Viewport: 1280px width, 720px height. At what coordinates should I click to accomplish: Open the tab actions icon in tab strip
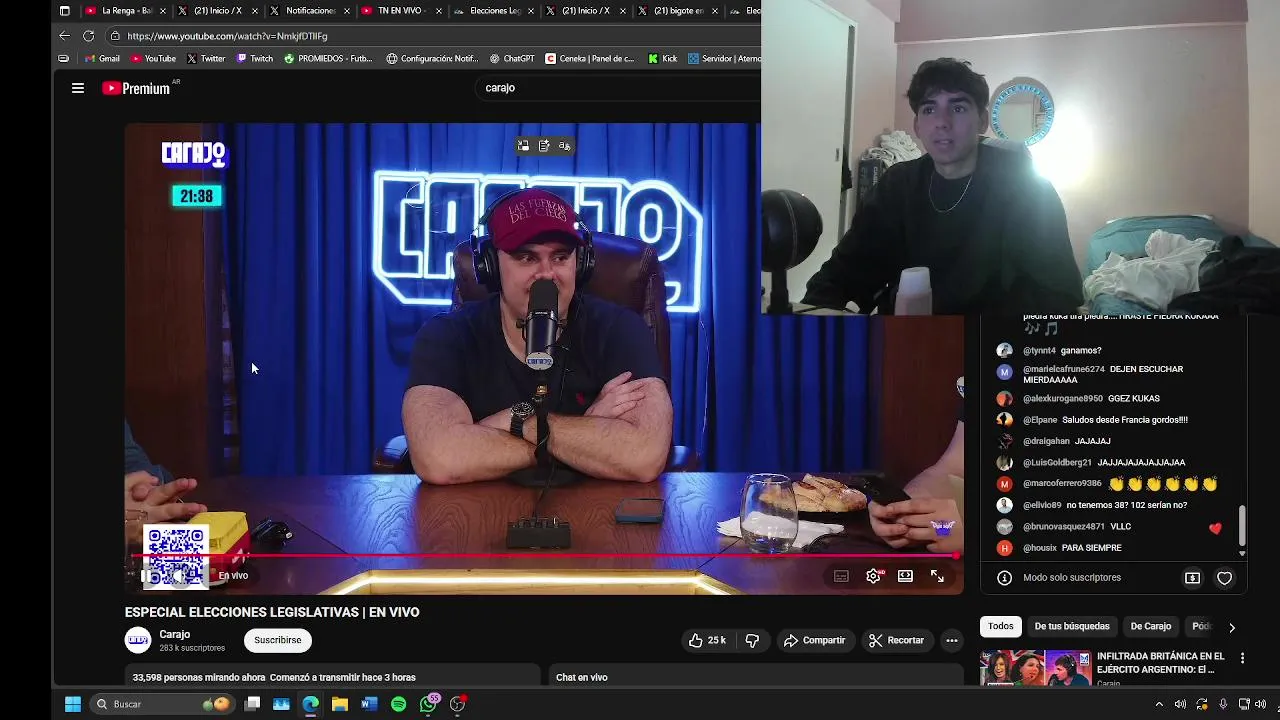(x=64, y=11)
